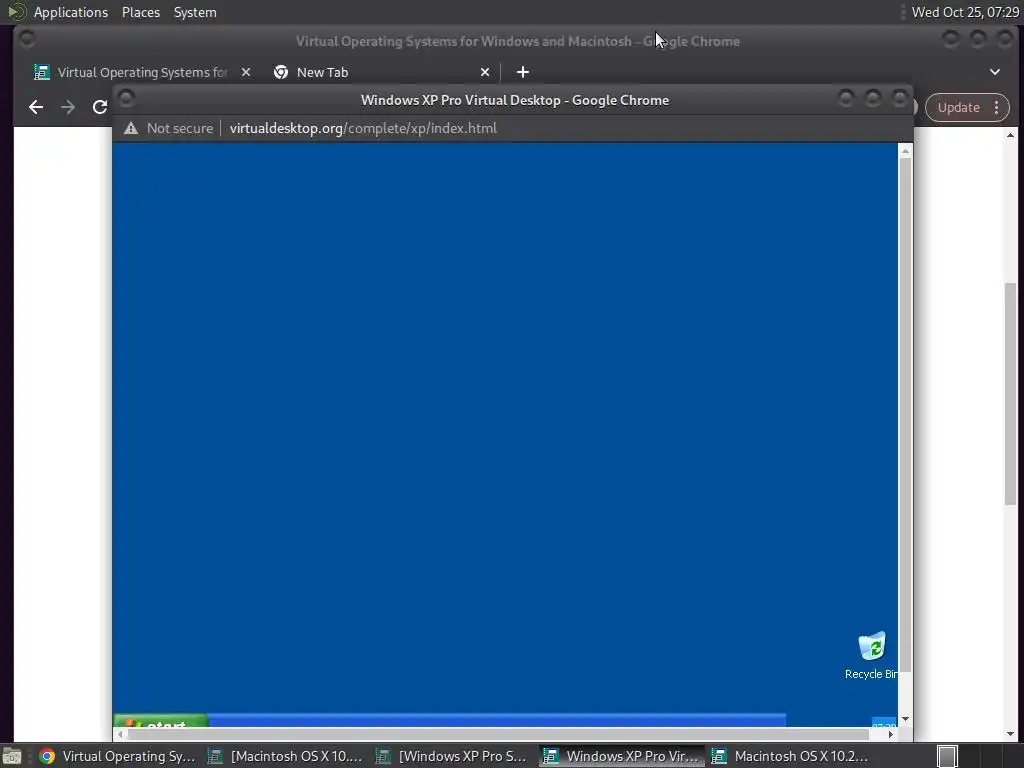This screenshot has height=768, width=1024.
Task: Click main Chrome window scroll down arrow
Action: pos(1010,734)
